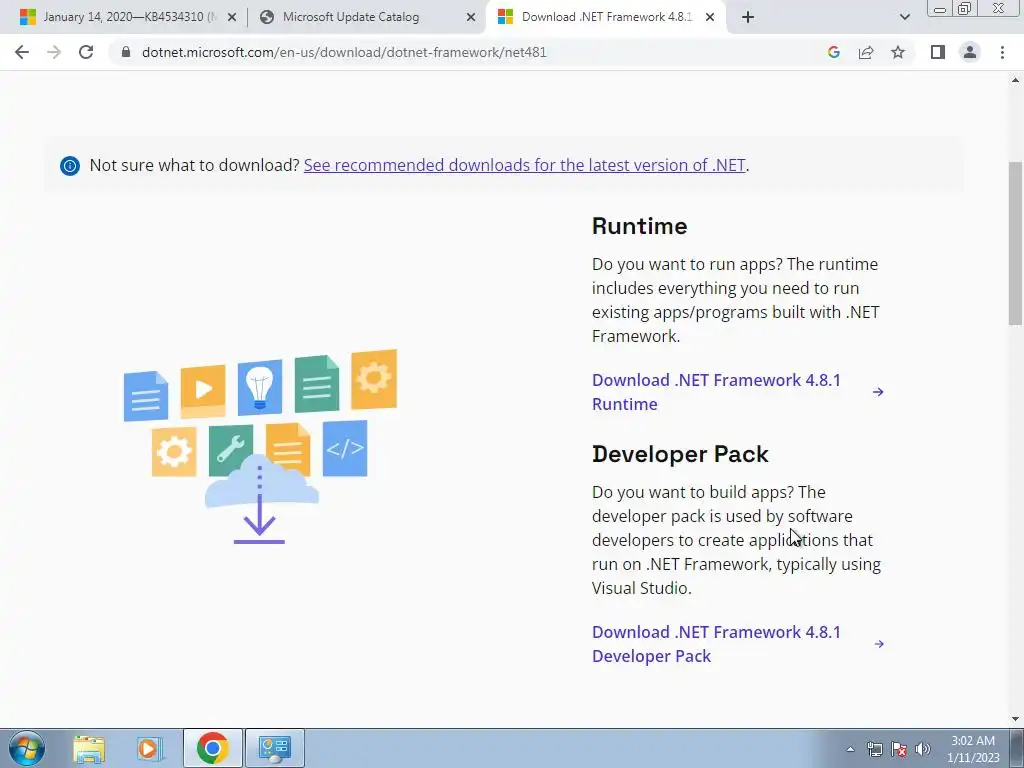Screen dimensions: 1024x768
Task: Click scrollbar down arrow
Action: point(1015,719)
